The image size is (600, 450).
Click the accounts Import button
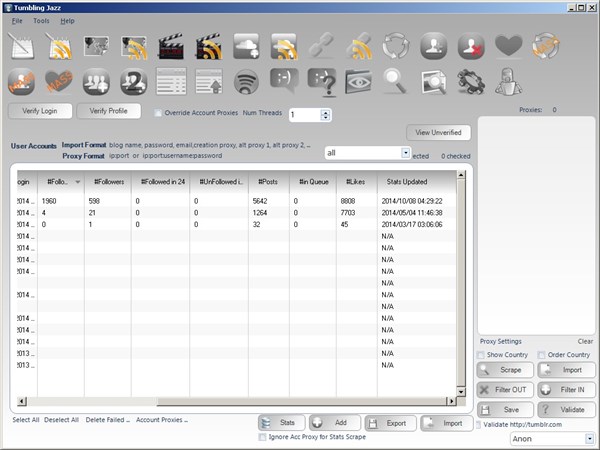pyautogui.click(x=447, y=423)
